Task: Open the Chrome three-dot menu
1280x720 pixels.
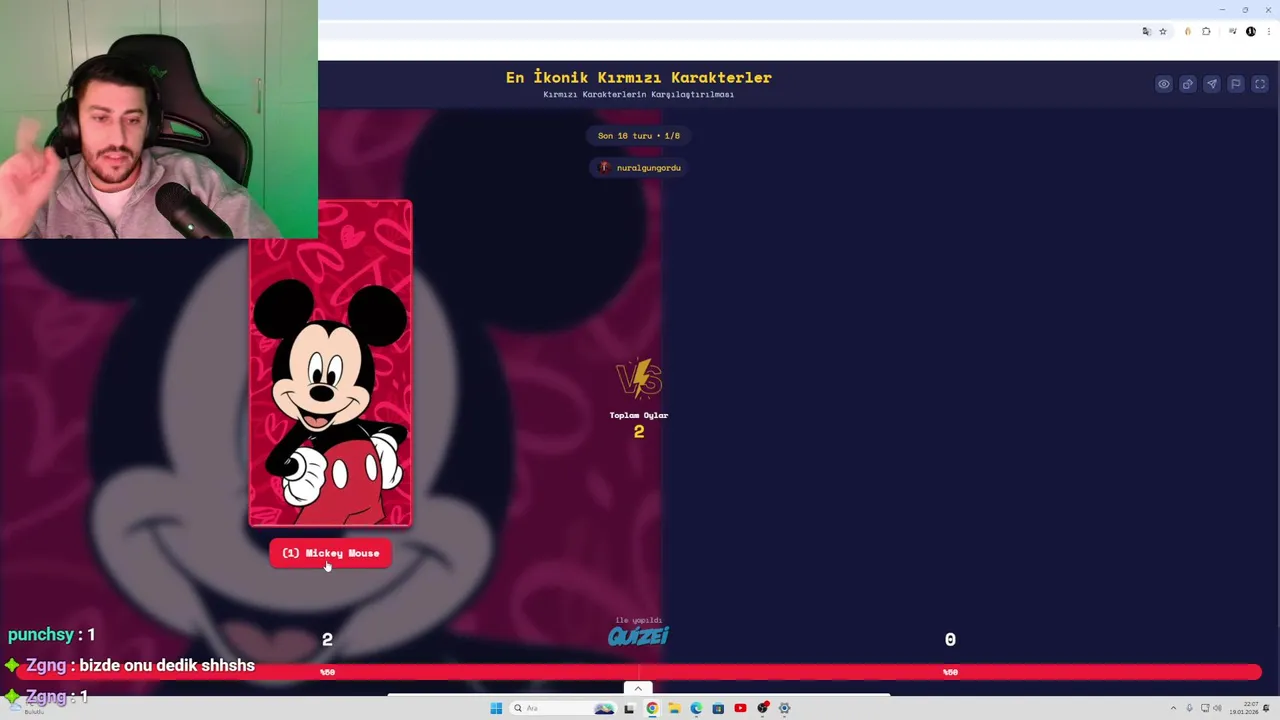Action: pyautogui.click(x=1269, y=32)
